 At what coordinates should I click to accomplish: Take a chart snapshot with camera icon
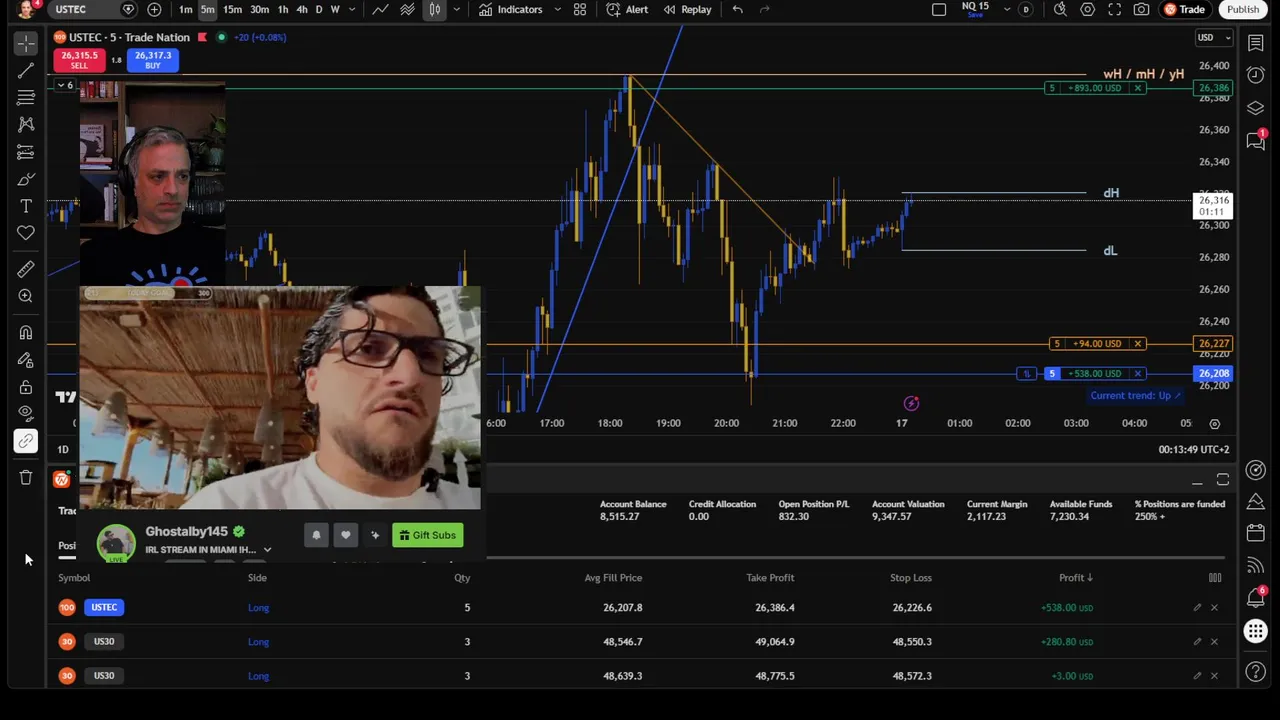[x=1141, y=9]
